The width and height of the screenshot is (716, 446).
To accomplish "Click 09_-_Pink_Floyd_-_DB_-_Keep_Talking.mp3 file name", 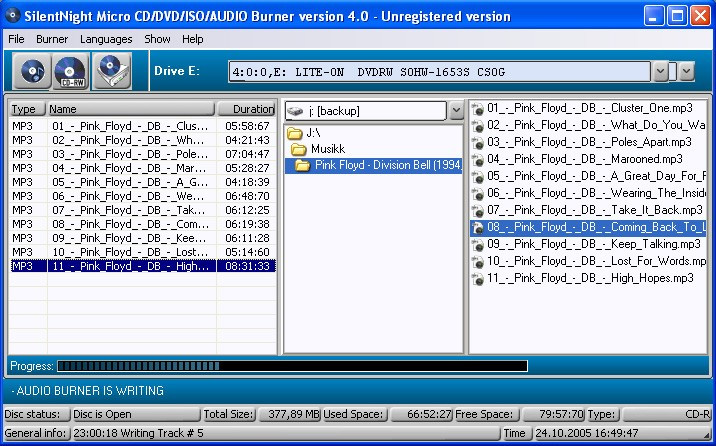I will (594, 245).
